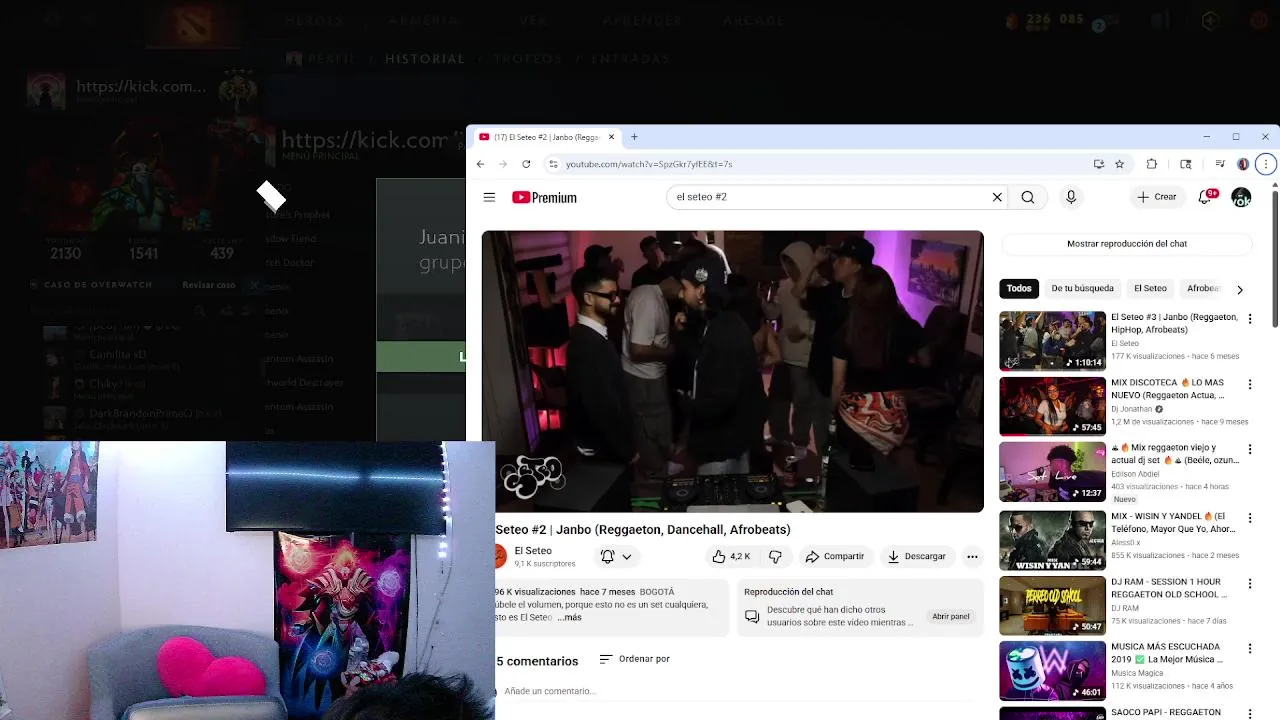
Task: Open YouTube account avatar menu
Action: point(1241,197)
